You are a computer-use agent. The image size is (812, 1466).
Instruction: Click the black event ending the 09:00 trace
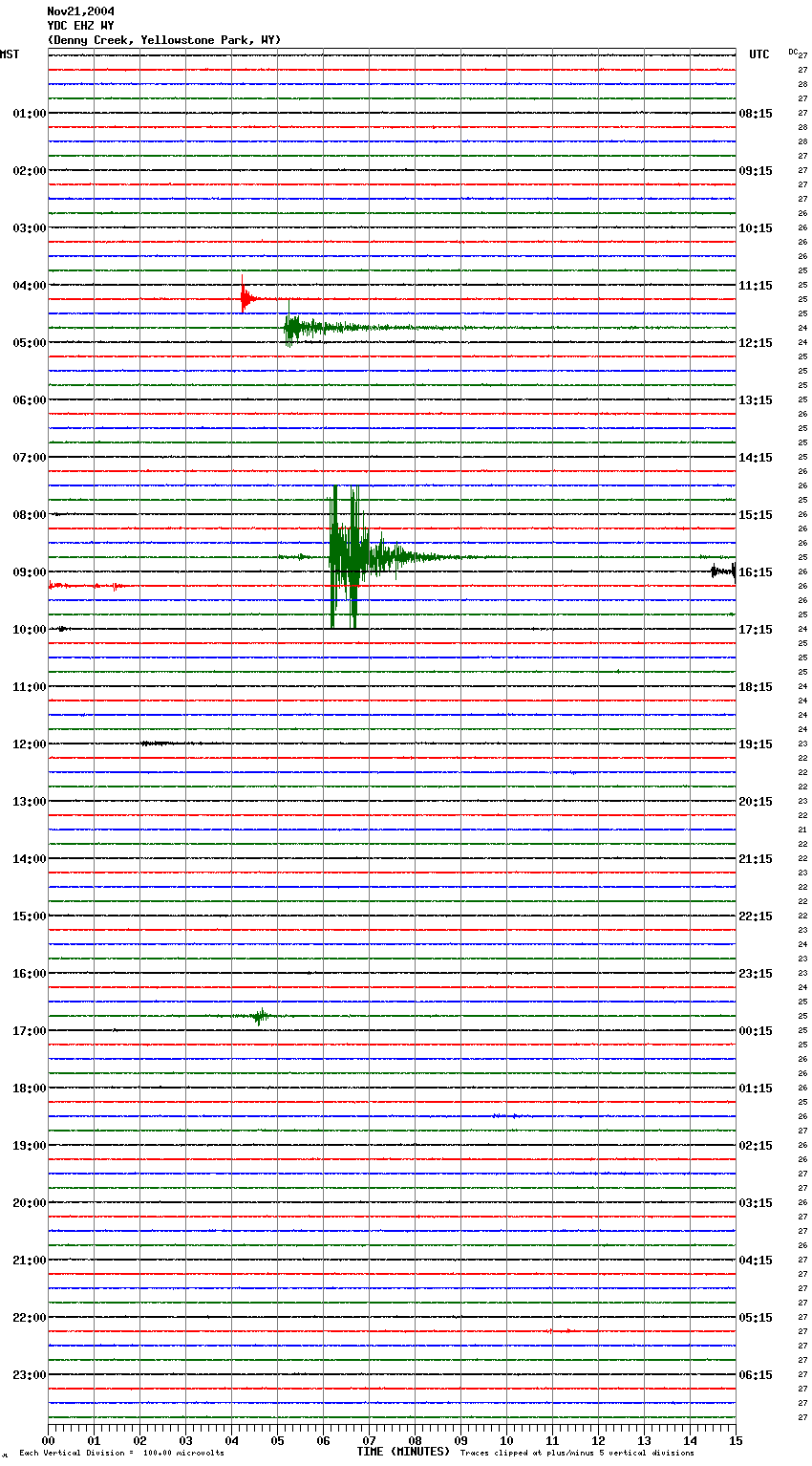(x=723, y=571)
